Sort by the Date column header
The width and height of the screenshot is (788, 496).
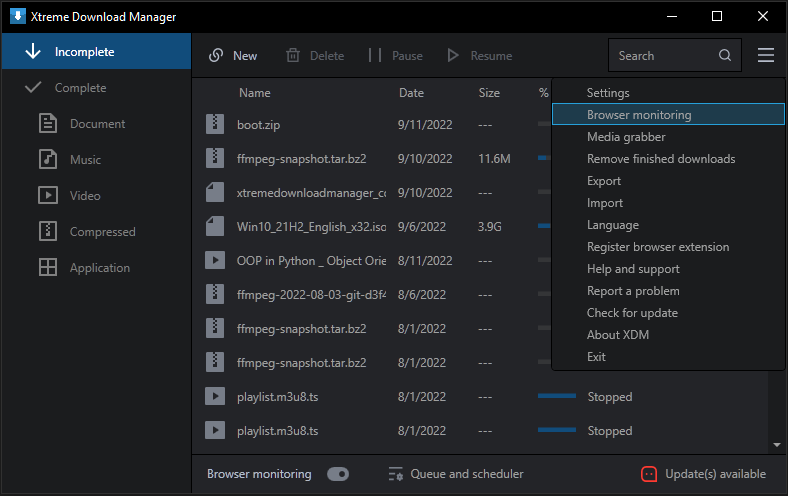(x=411, y=92)
